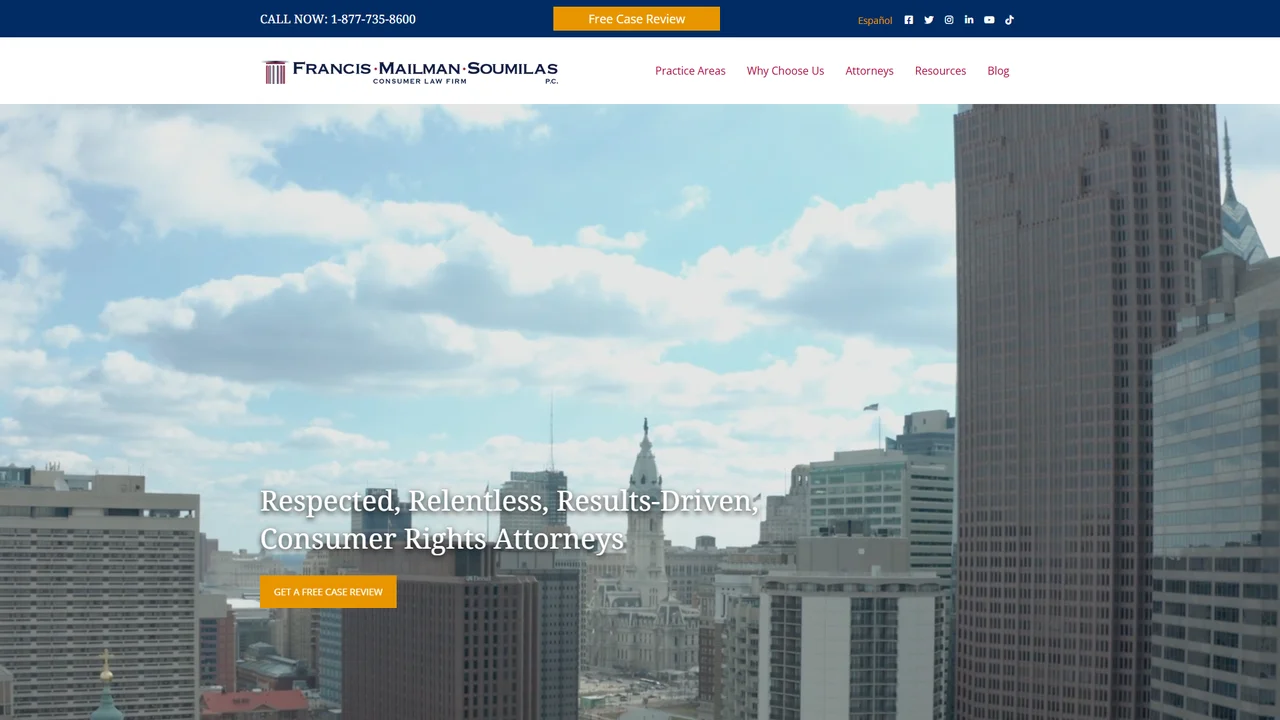1280x720 pixels.
Task: Click the GET A FREE CASE REVIEW hero button
Action: 328,592
